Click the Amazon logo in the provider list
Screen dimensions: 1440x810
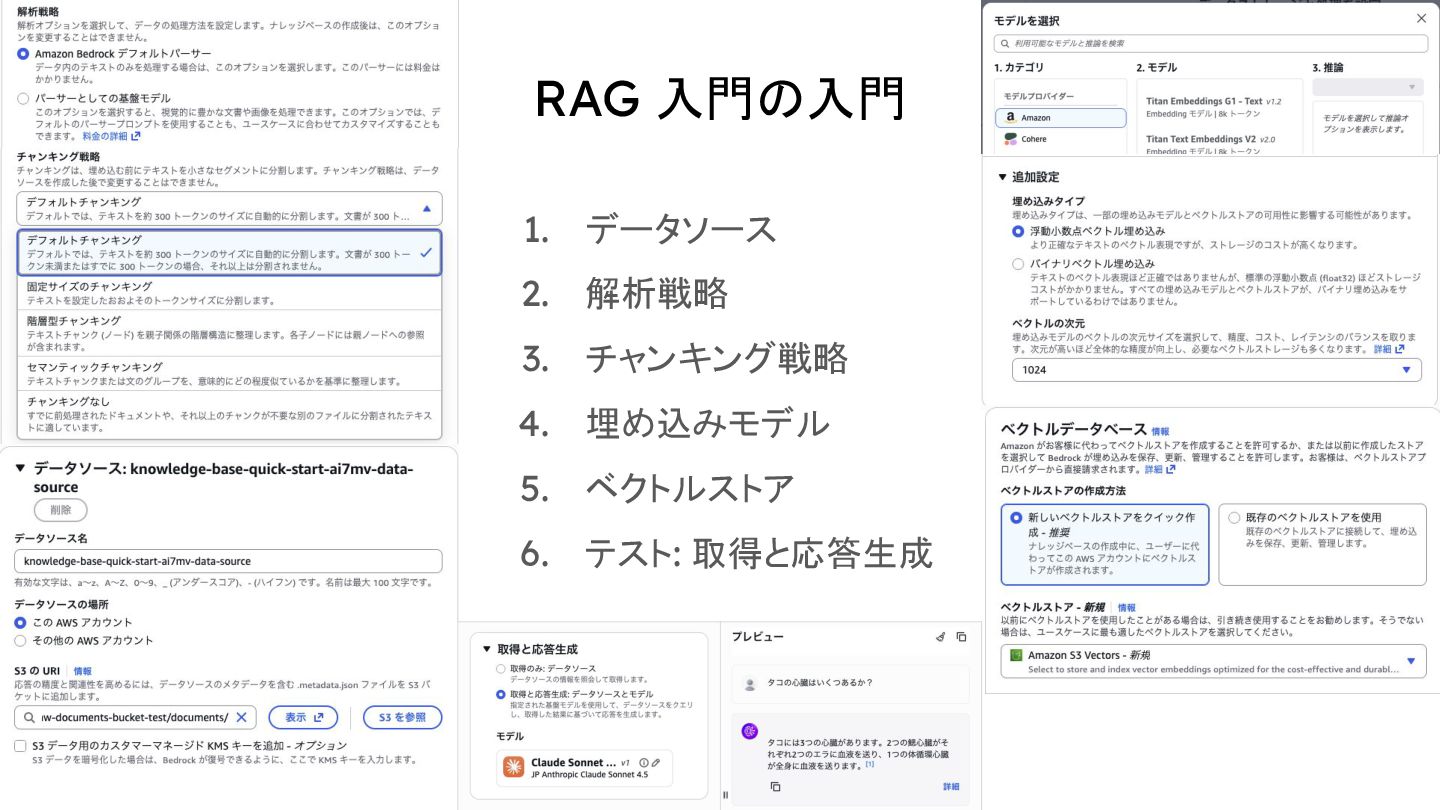click(x=1009, y=118)
